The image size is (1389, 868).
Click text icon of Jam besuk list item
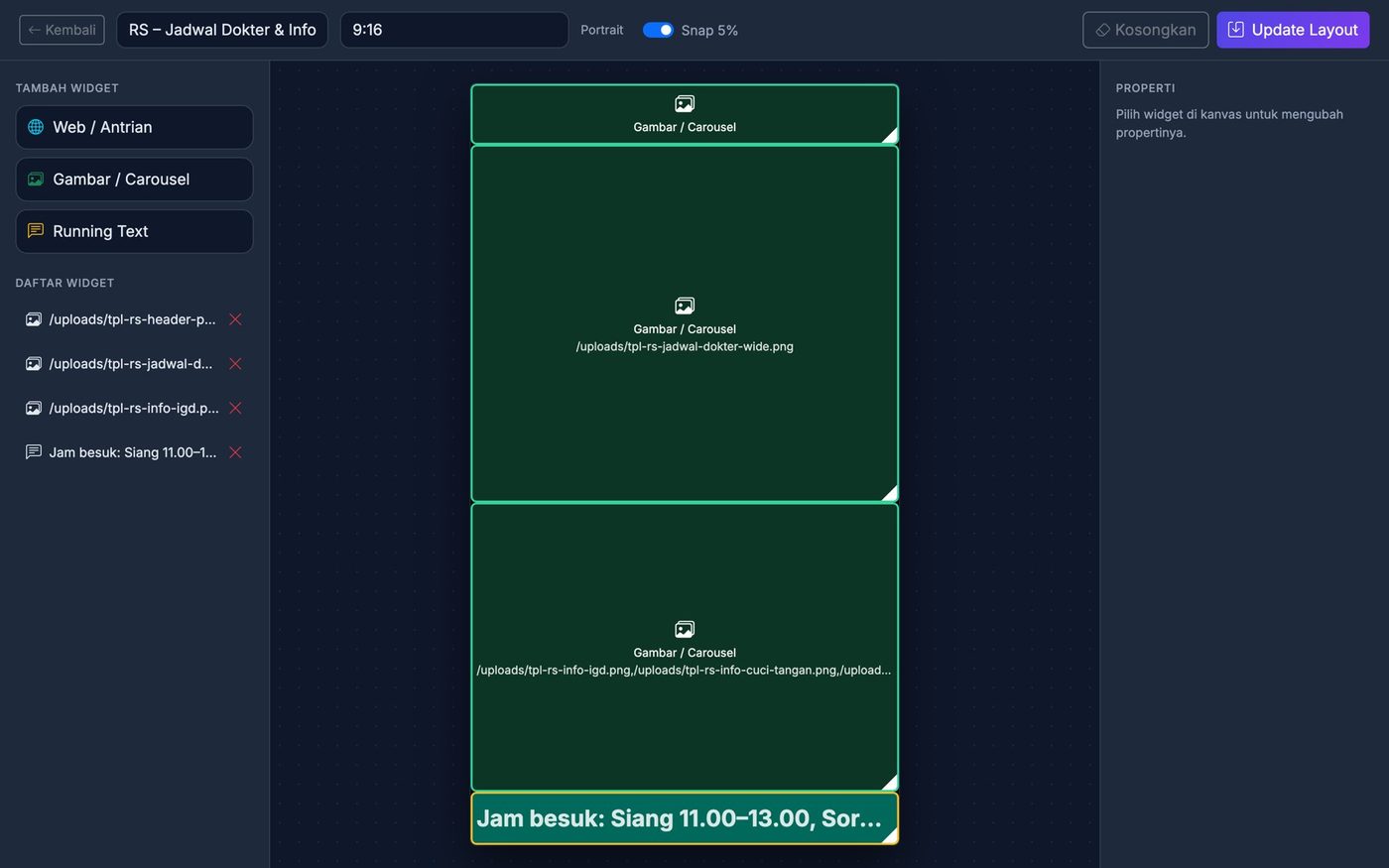tap(34, 452)
